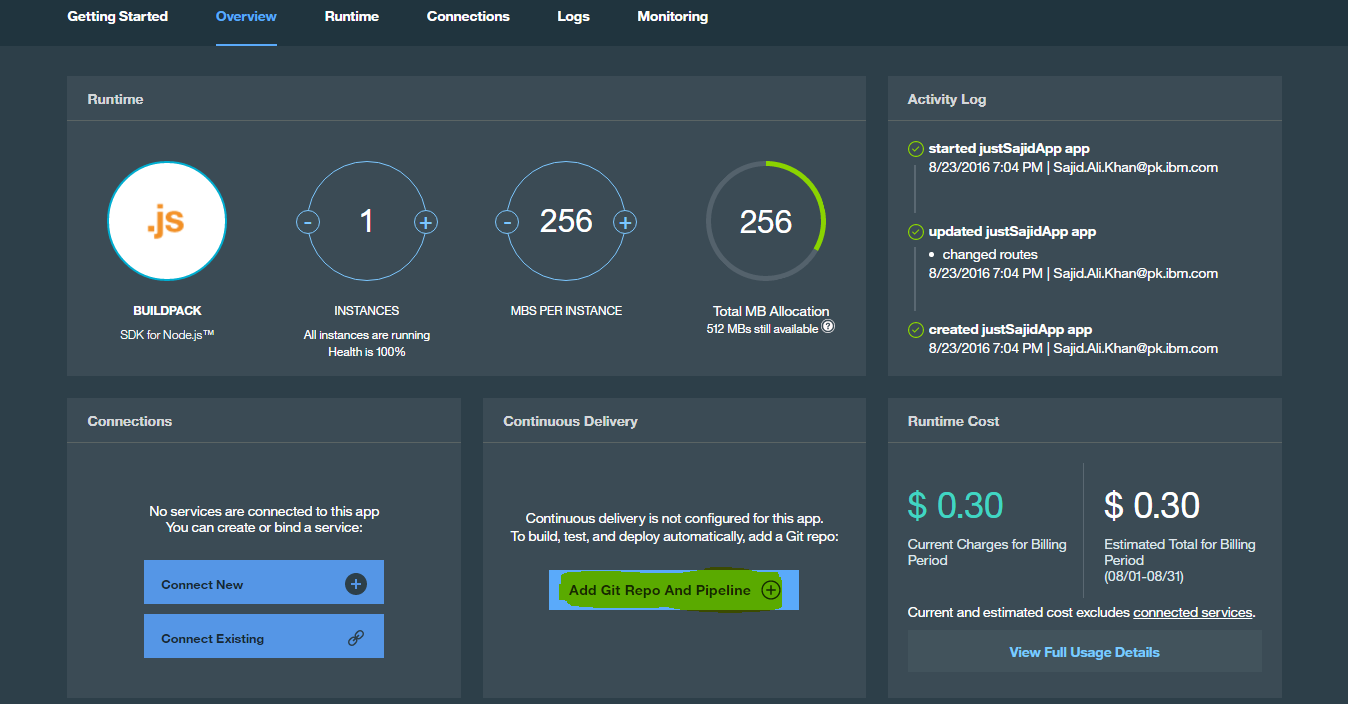Click 'All instances are running' status text
Screen dimensions: 1348x704
pos(367,335)
